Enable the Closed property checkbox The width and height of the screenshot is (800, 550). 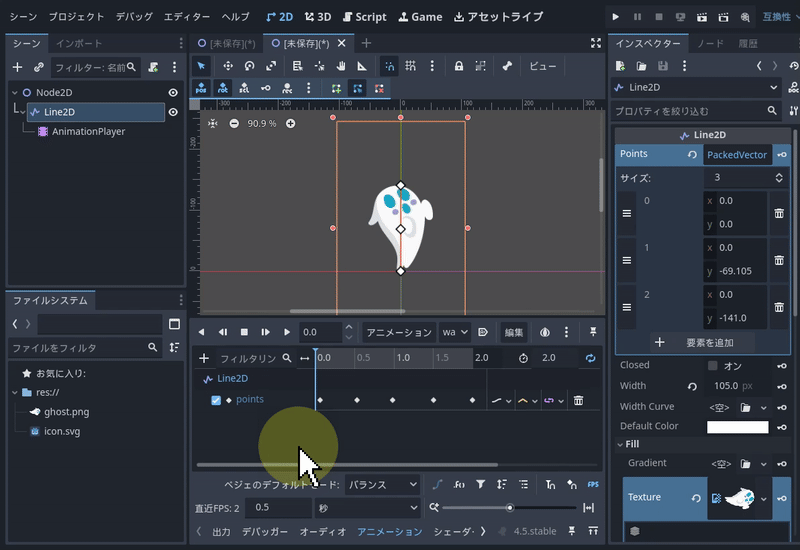point(712,365)
